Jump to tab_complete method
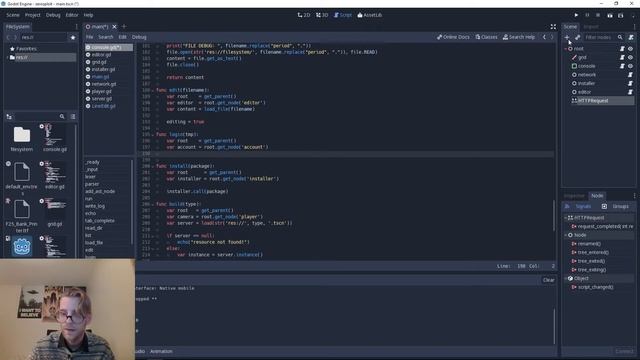Screen dimensions: 640x360 [100, 220]
